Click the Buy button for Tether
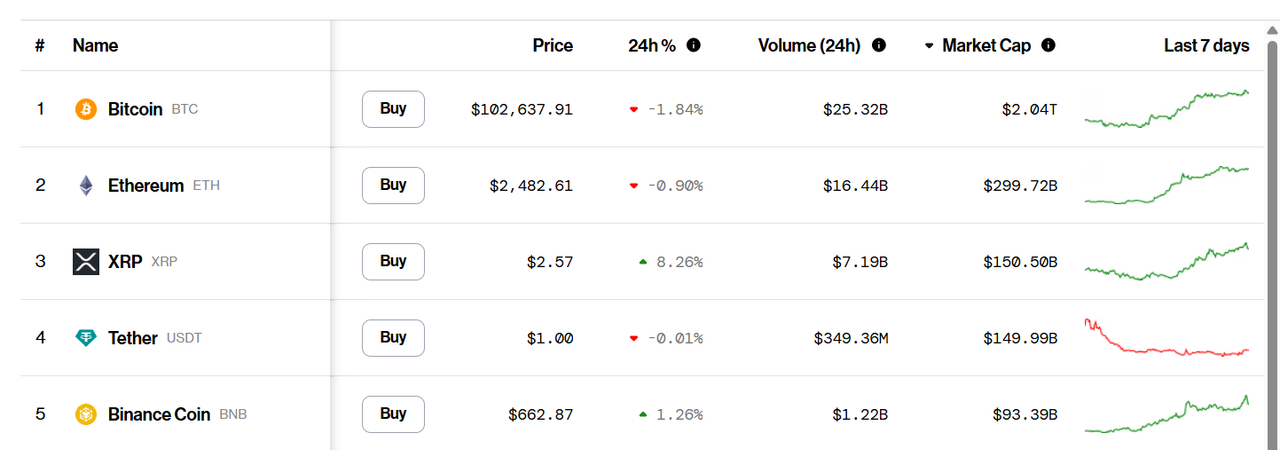This screenshot has height=450, width=1280. point(393,338)
